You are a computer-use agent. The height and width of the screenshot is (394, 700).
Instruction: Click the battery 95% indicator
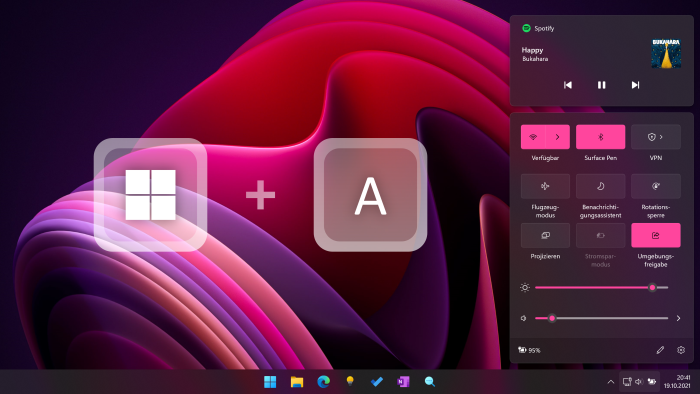(x=529, y=350)
